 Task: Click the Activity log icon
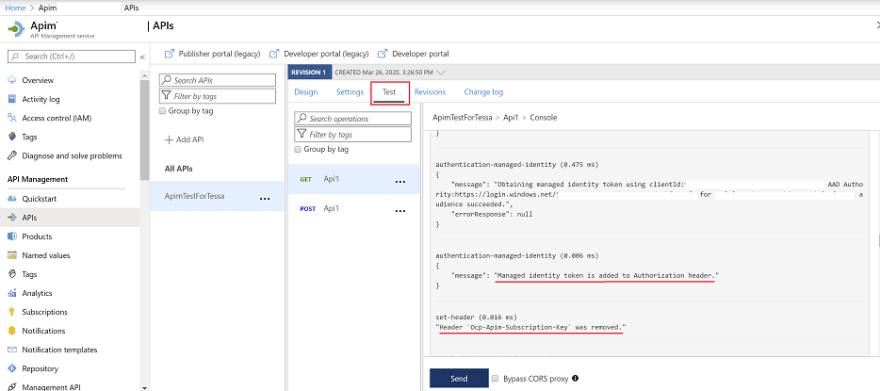12,99
